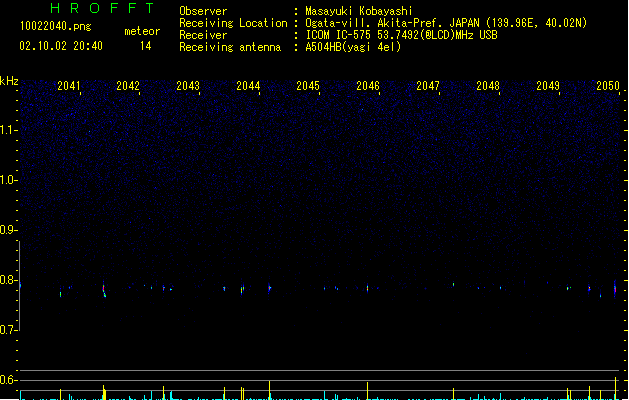Click the A504HB(yagi 4el) antenna text
The width and height of the screenshot is (629, 400).
coord(353,47)
